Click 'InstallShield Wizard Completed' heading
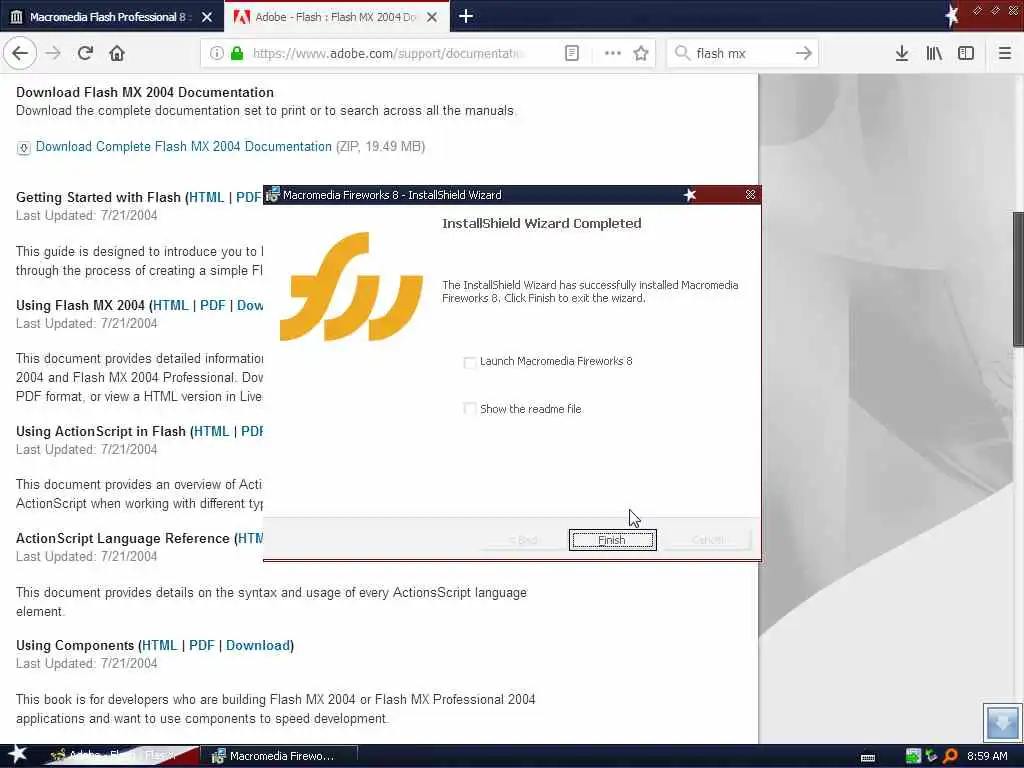Viewport: 1024px width, 768px height. point(541,223)
